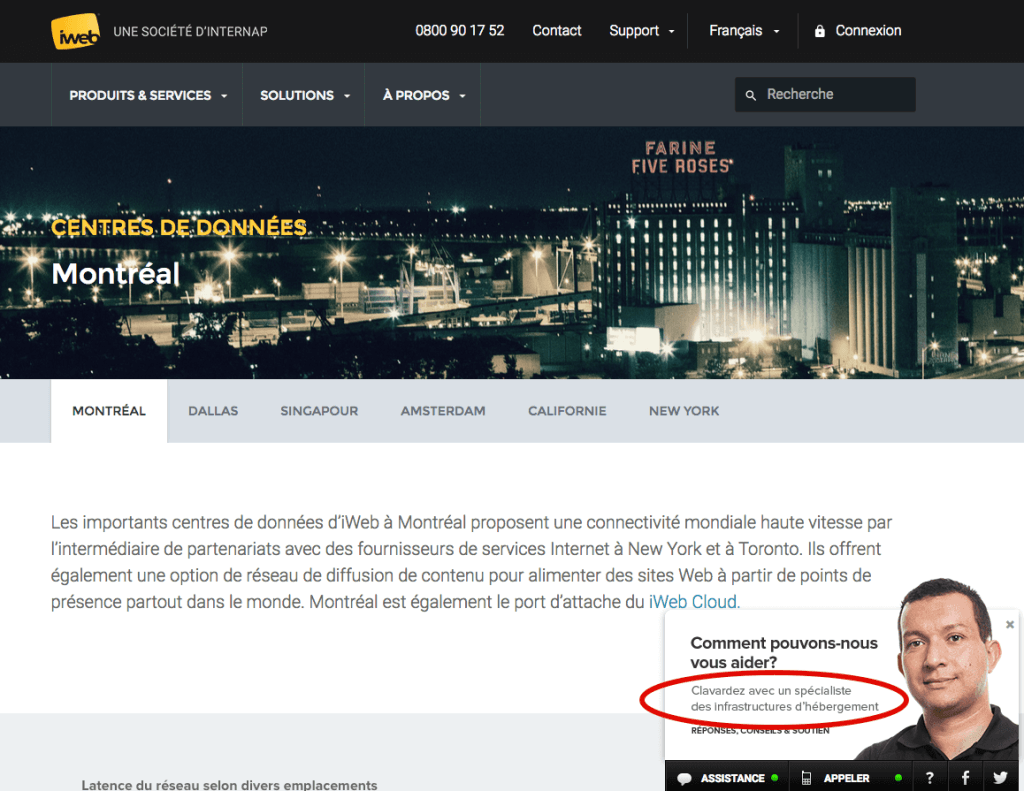Click the phone icon beside Appeler
1024x791 pixels.
(807, 778)
